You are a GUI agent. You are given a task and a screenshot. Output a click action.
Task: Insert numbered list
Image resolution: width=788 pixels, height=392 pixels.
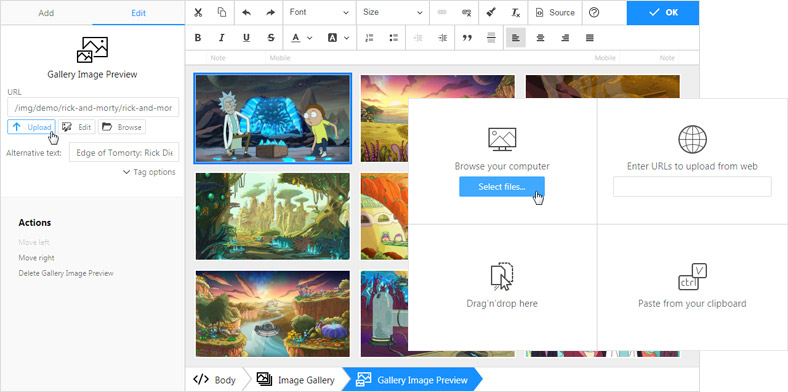coord(369,38)
